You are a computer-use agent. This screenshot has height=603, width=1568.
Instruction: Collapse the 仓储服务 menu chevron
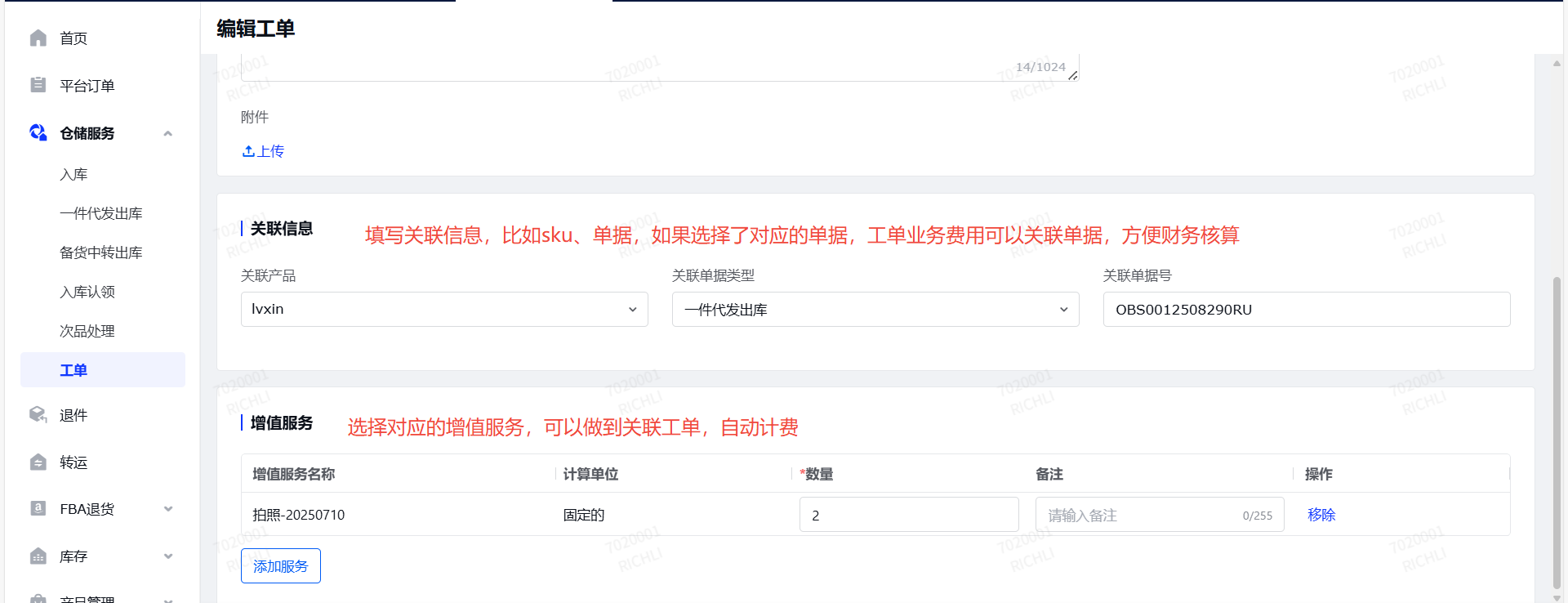pyautogui.click(x=168, y=133)
